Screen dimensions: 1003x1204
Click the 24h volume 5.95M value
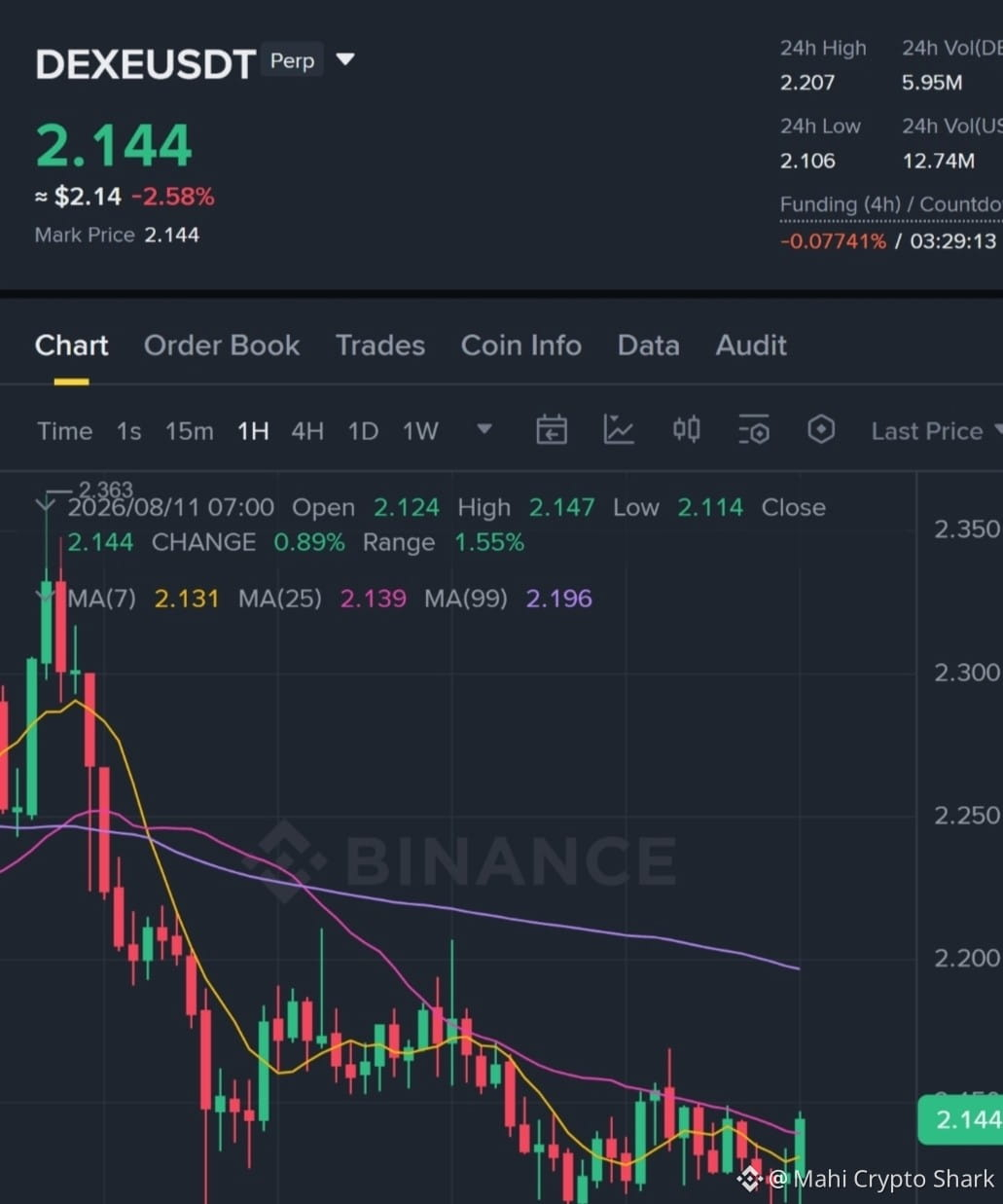point(932,83)
